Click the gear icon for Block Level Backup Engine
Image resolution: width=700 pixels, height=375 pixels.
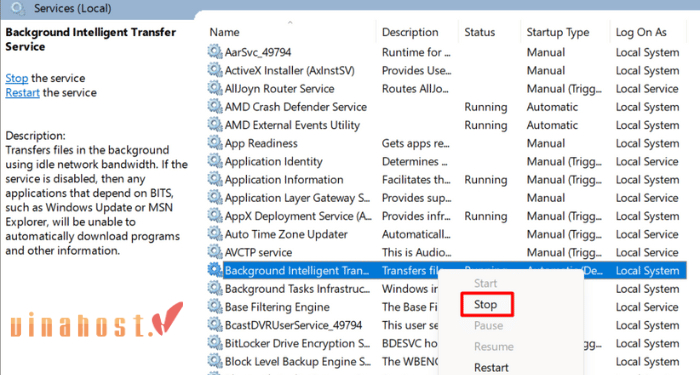[215, 361]
